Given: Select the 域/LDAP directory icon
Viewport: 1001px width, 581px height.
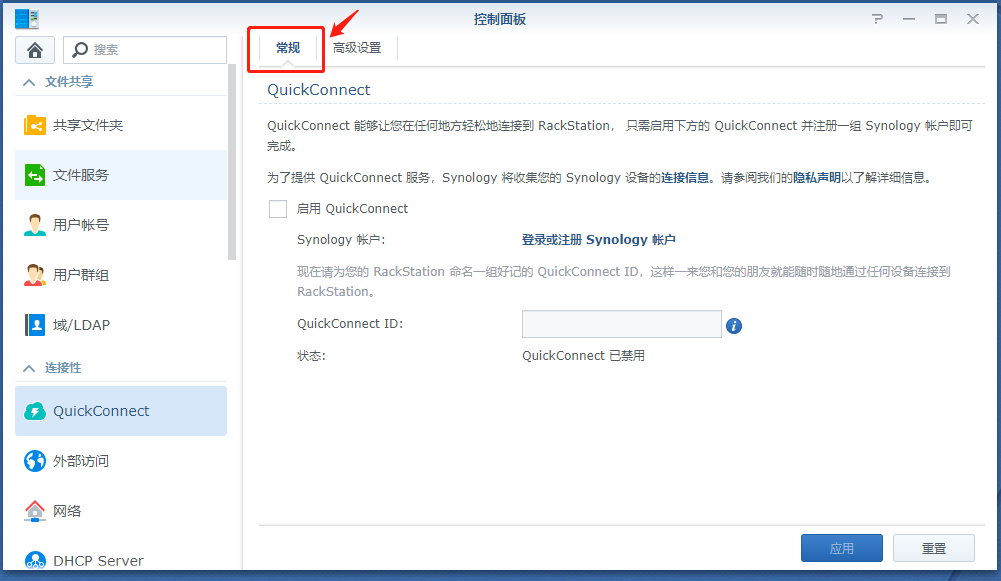Looking at the screenshot, I should tap(35, 325).
